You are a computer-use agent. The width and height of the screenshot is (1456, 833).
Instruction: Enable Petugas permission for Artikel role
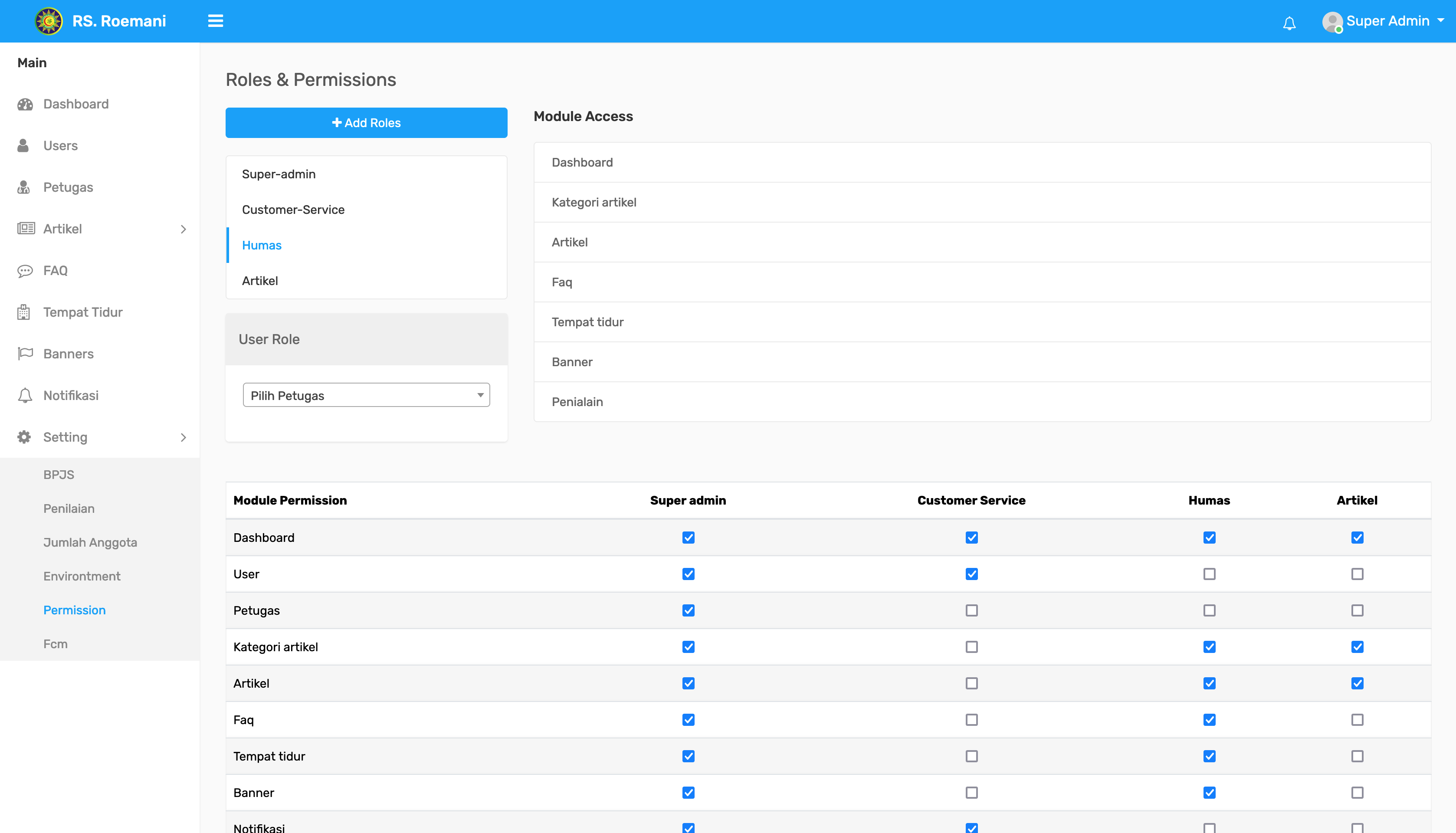pyautogui.click(x=1358, y=610)
